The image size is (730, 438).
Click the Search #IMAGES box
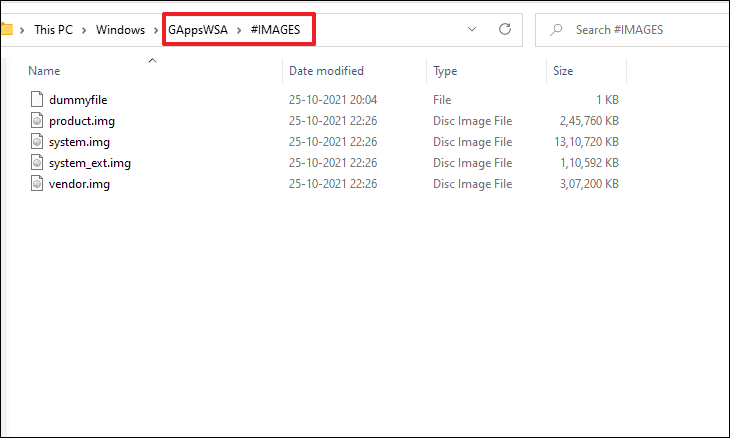point(633,30)
